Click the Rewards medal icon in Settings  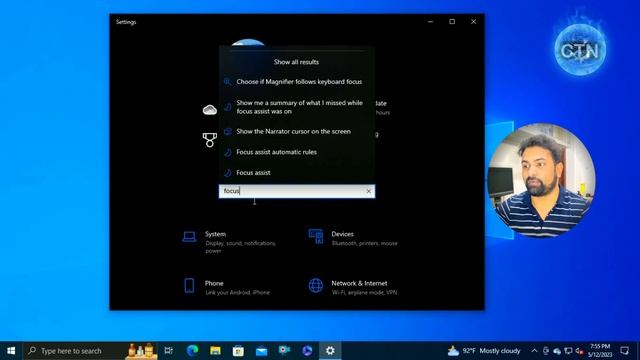pos(210,140)
